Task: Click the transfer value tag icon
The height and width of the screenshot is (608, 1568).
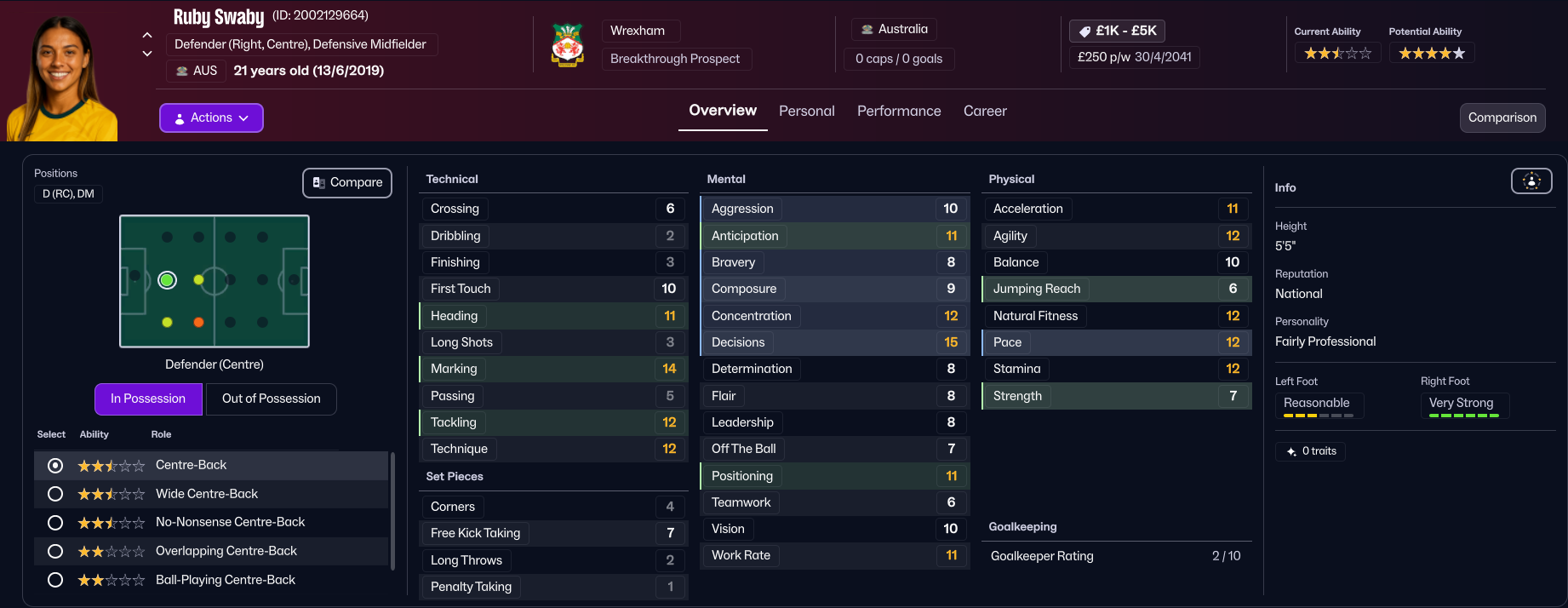Action: 1084,32
